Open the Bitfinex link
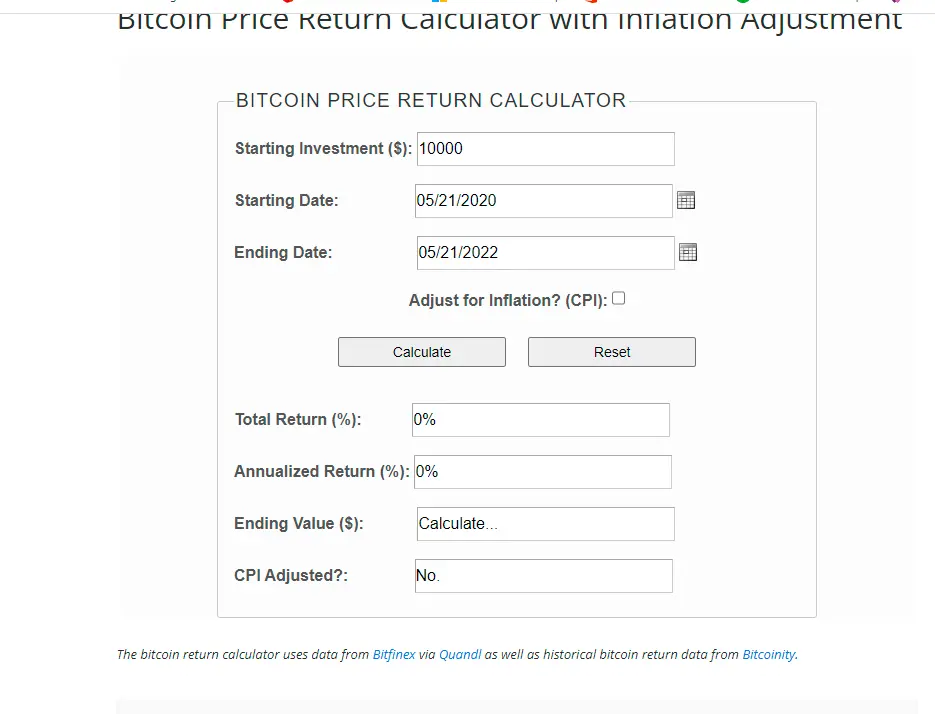The width and height of the screenshot is (935, 714). 394,655
